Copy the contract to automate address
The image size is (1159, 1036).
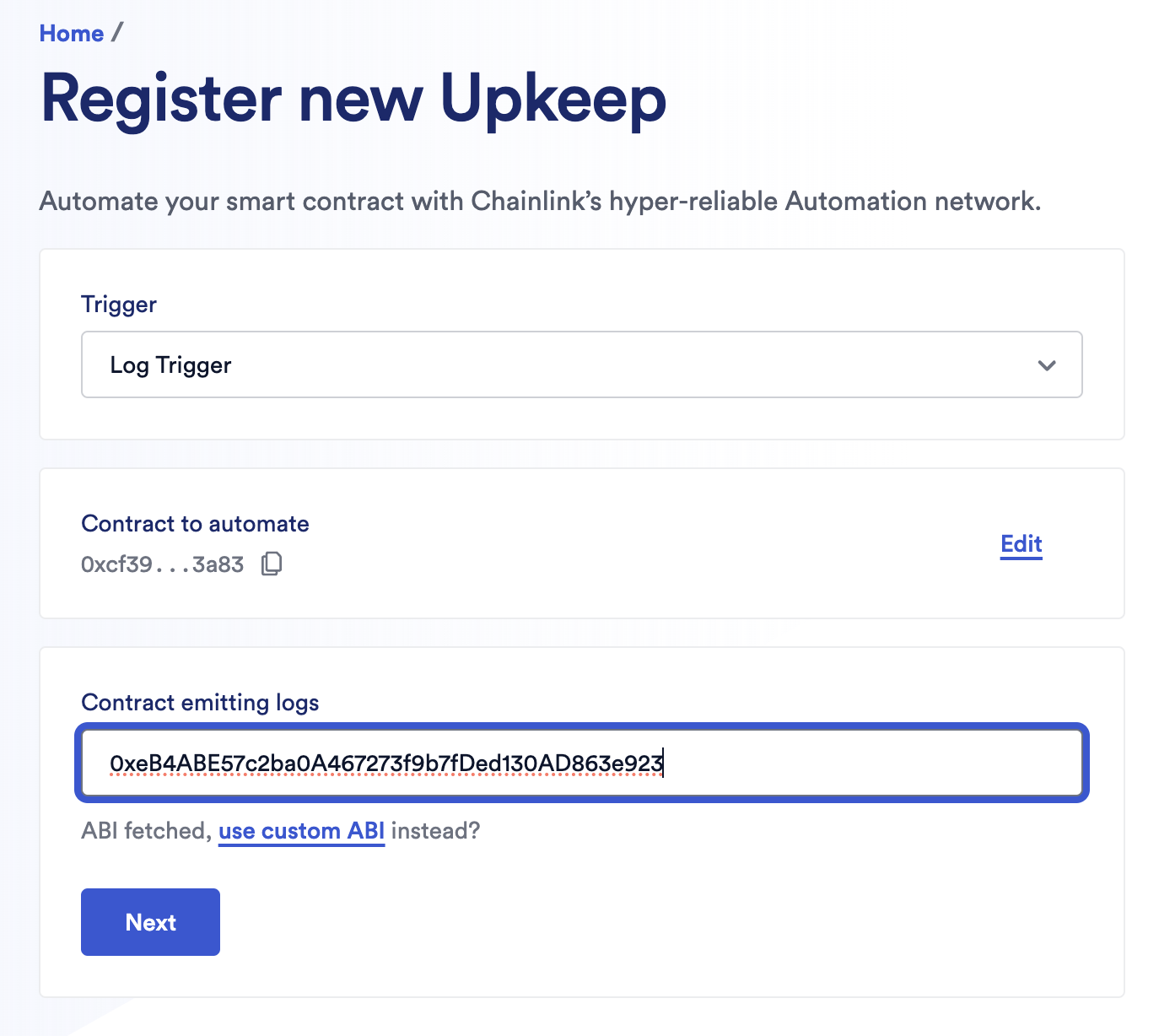(272, 564)
